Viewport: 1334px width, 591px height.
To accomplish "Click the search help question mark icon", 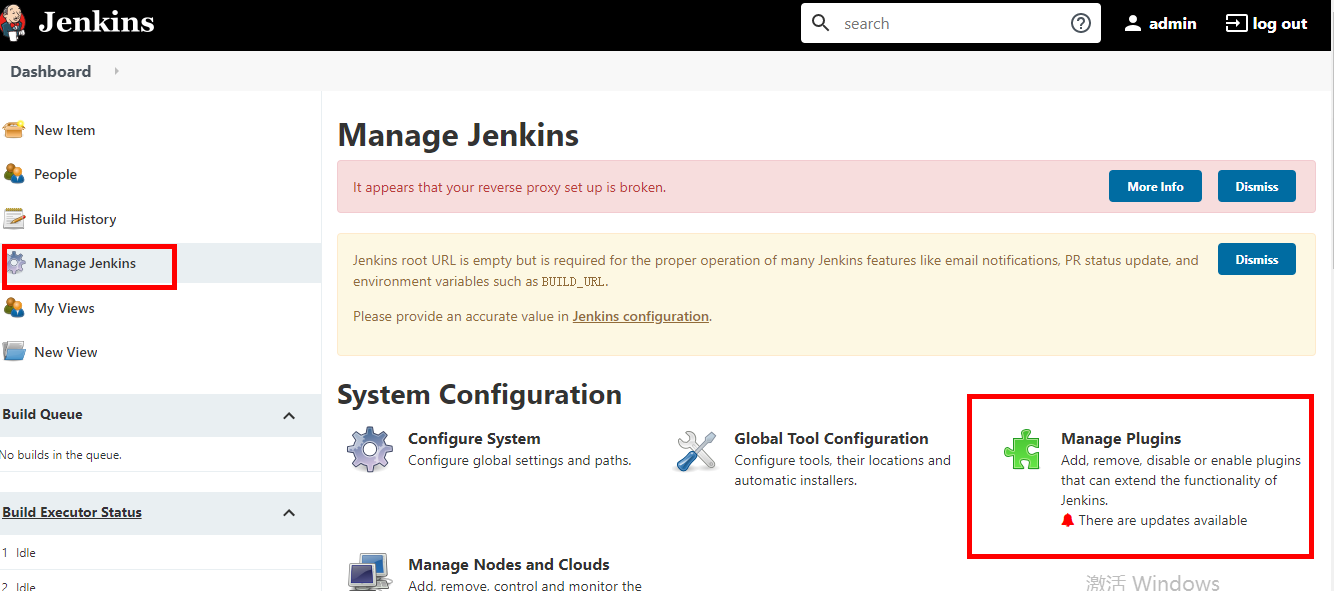I will pos(1080,23).
